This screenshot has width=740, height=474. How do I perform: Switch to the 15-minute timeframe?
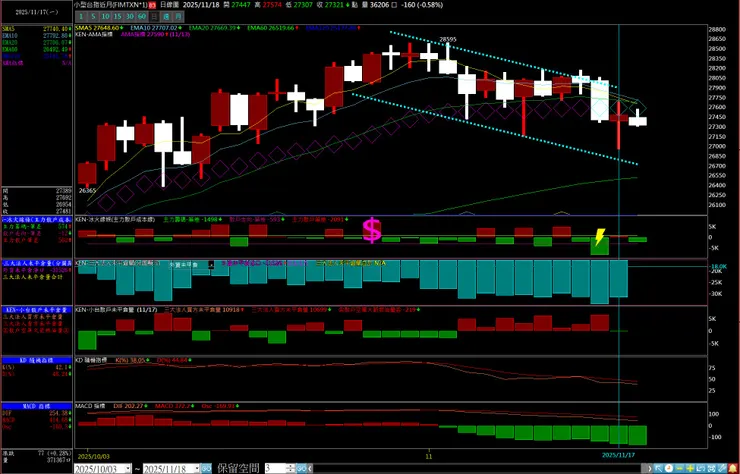(x=118, y=17)
